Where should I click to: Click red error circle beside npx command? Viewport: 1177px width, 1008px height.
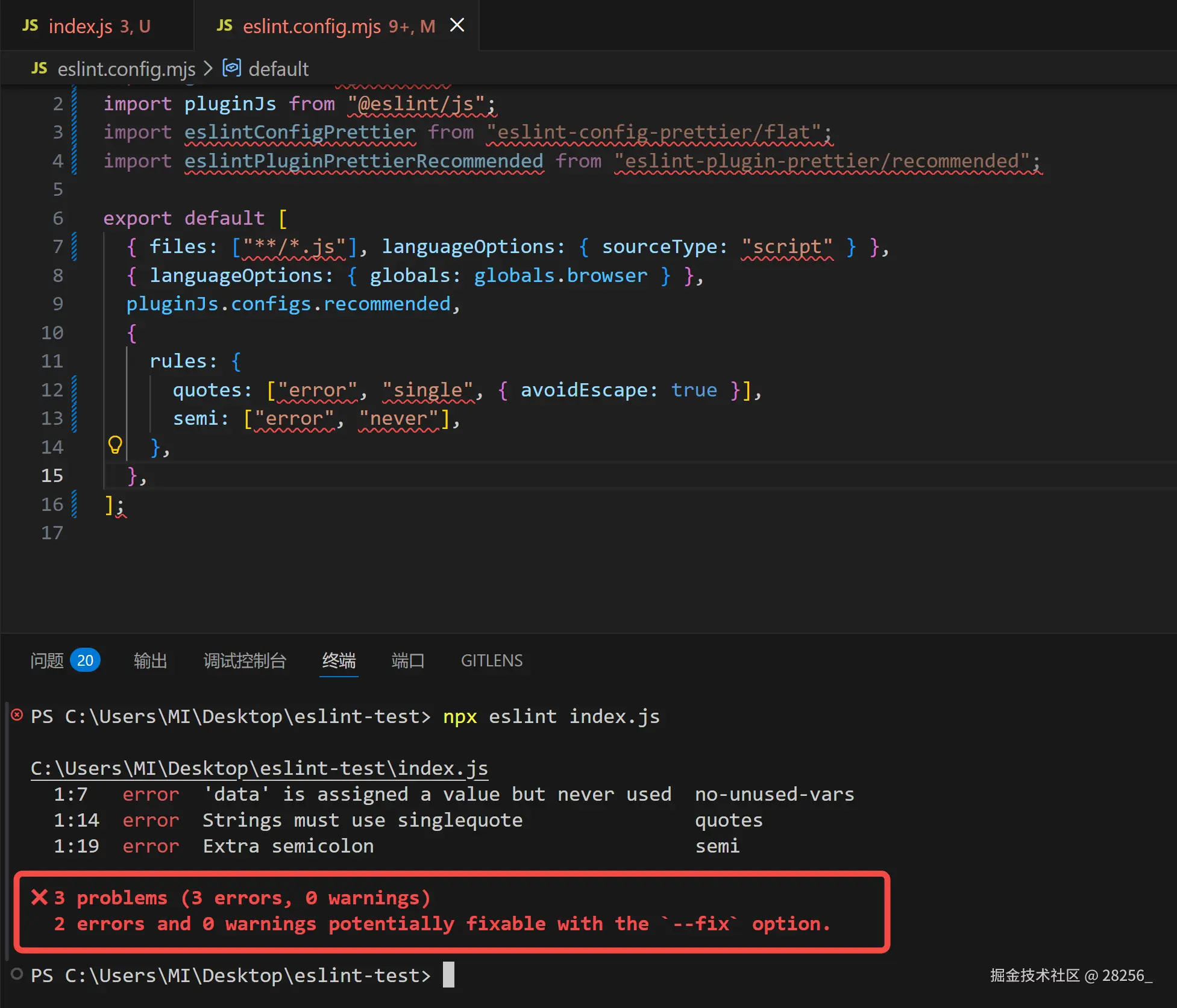(17, 715)
